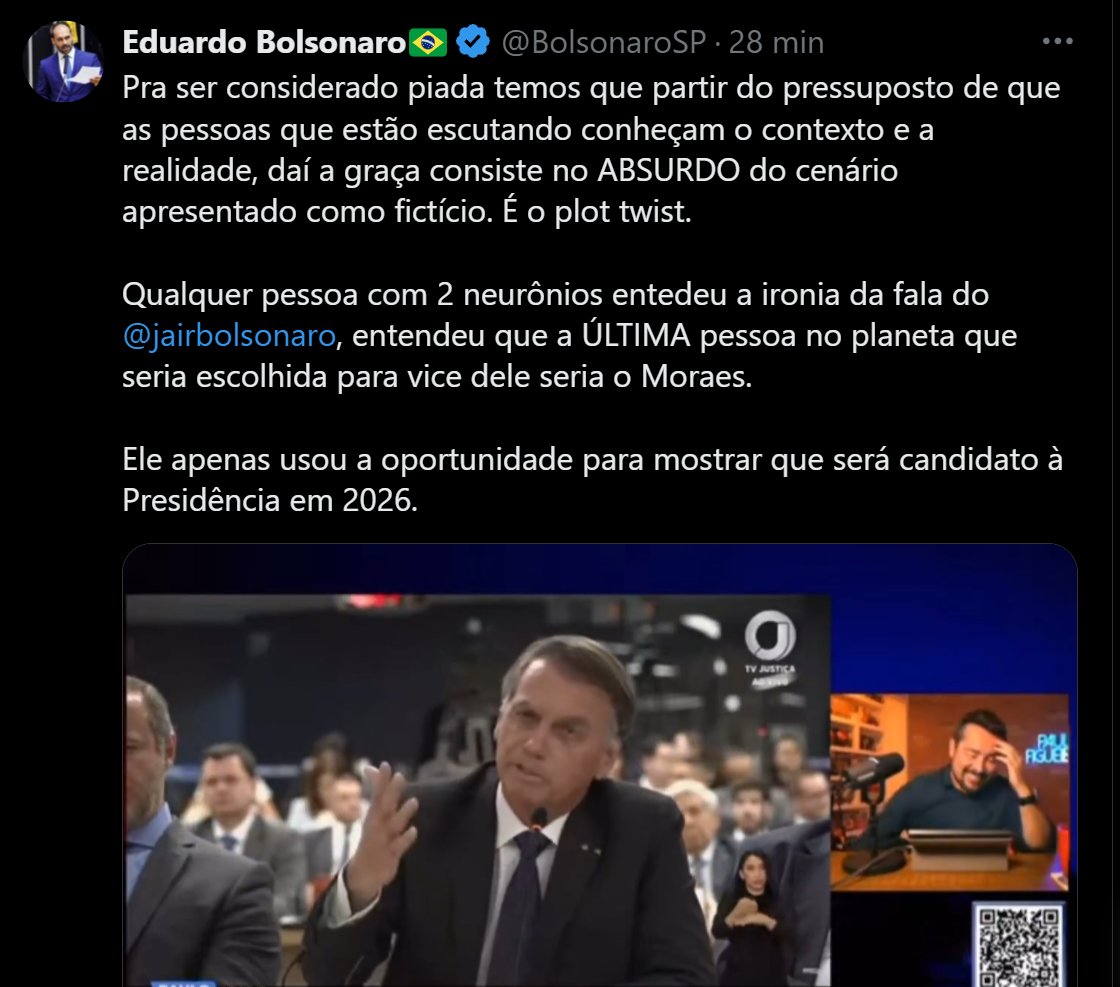
Task: Select the laughing commentator inset frame
Action: coord(949,791)
